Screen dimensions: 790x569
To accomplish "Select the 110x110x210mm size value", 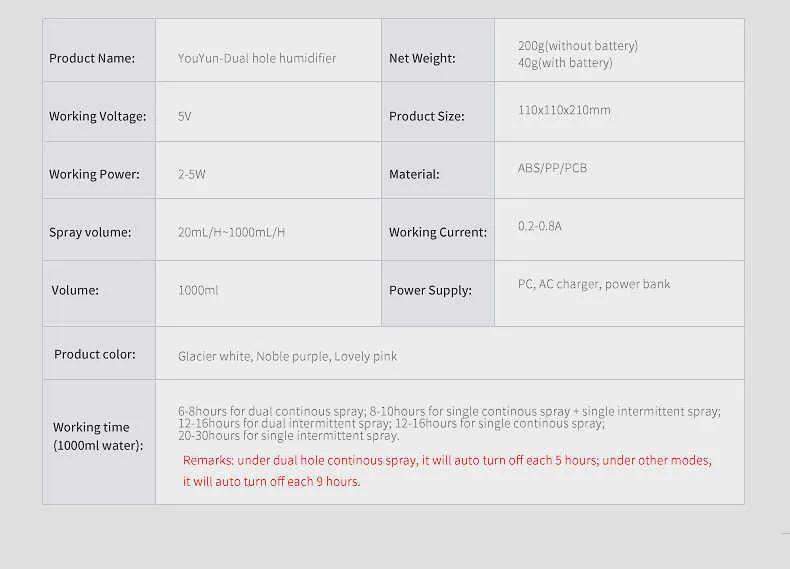I will 564,110.
